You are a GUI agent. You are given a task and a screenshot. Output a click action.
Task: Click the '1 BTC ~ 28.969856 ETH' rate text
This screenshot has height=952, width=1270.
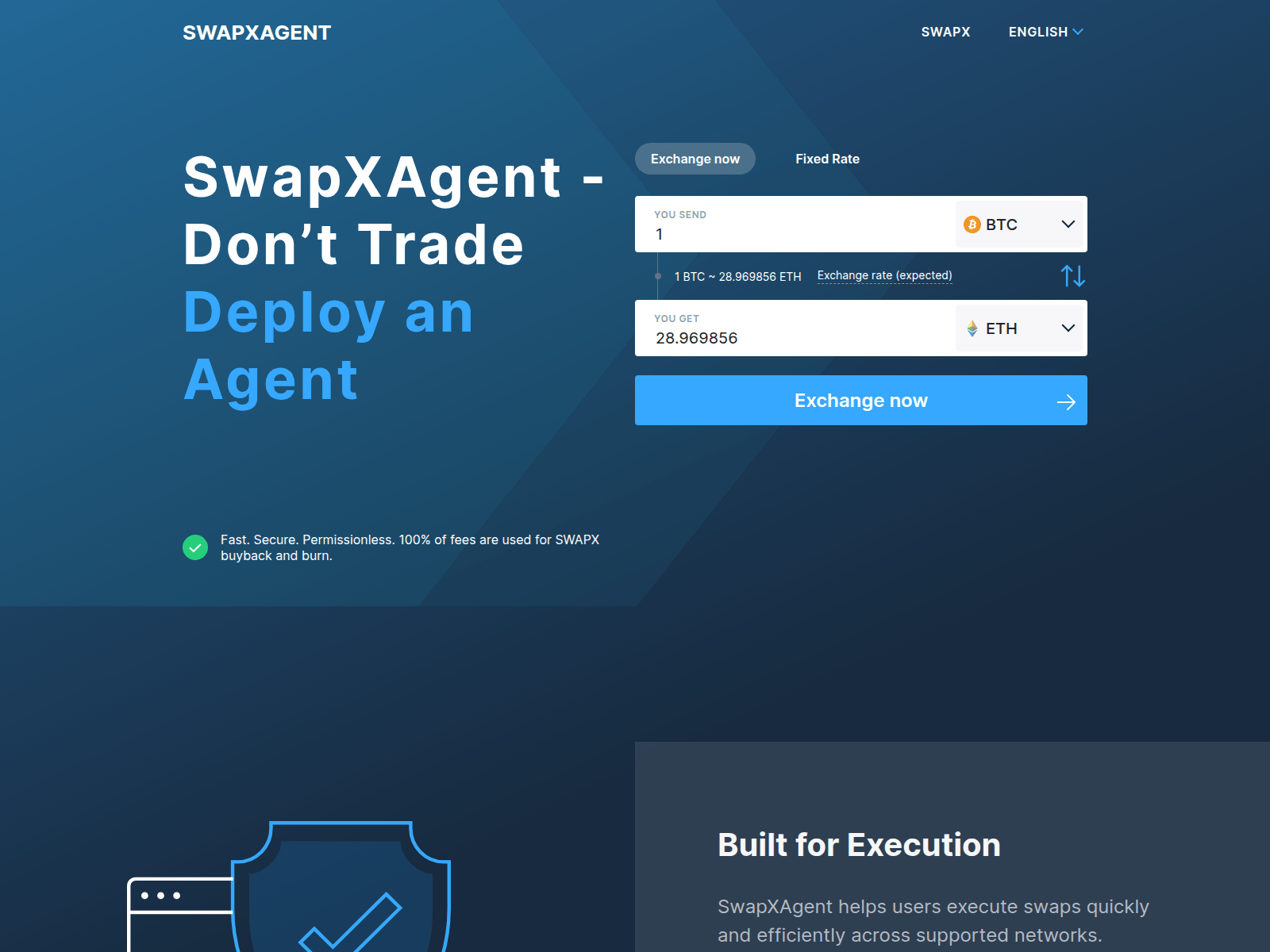click(737, 277)
